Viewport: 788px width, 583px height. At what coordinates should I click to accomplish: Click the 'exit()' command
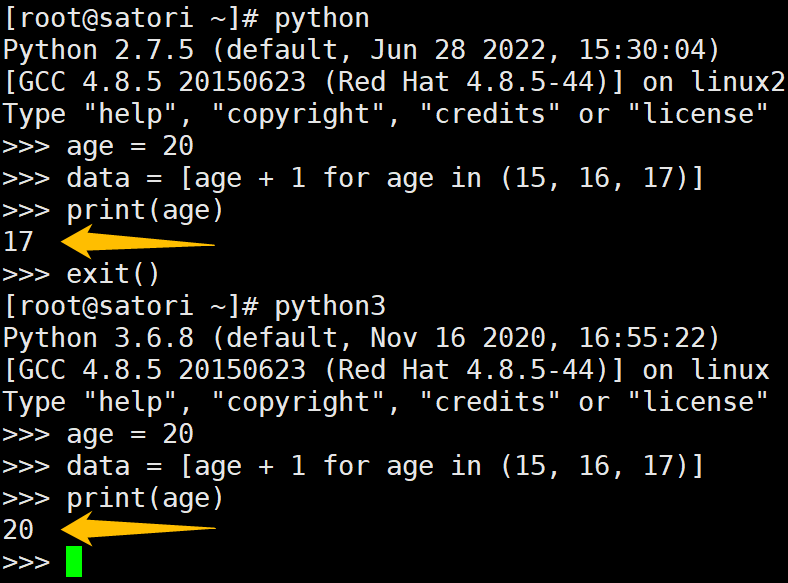113,274
